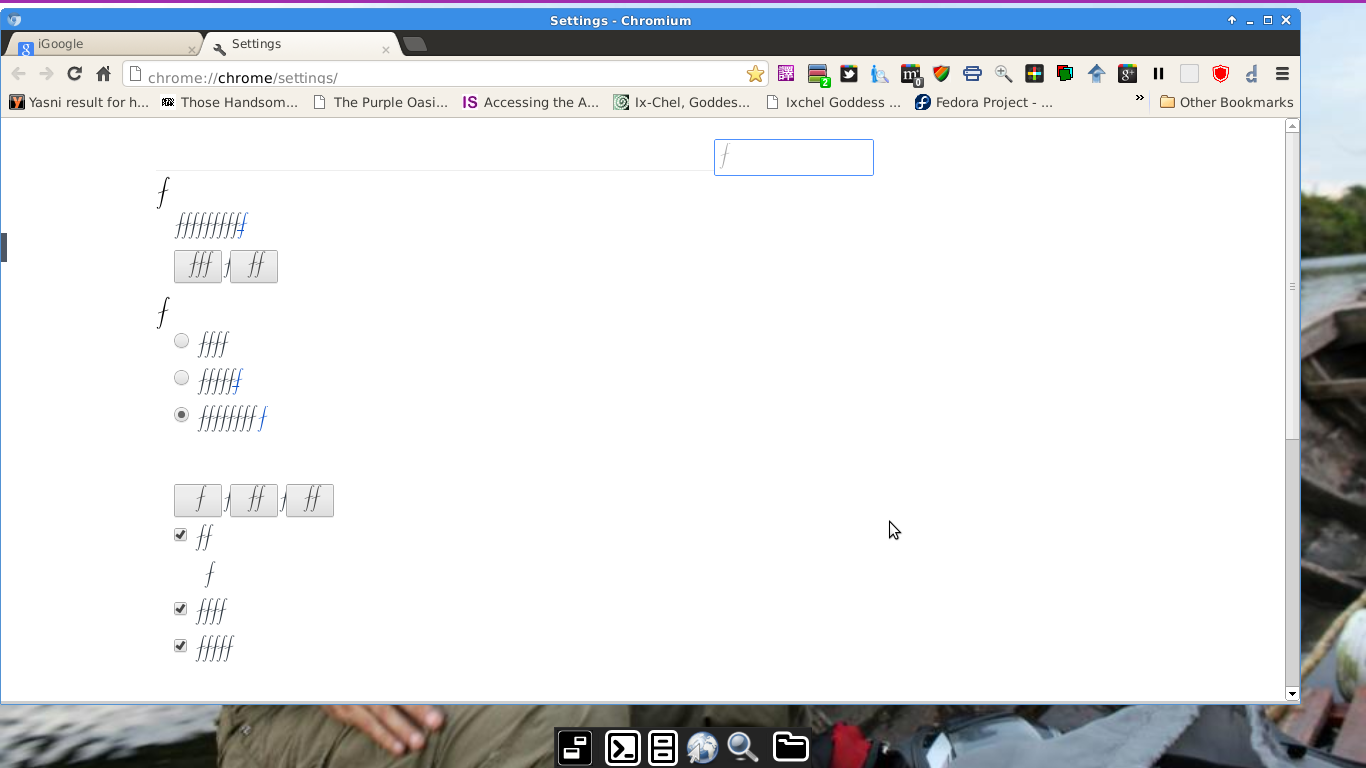Click the blue 'd' extension icon

(x=1251, y=74)
